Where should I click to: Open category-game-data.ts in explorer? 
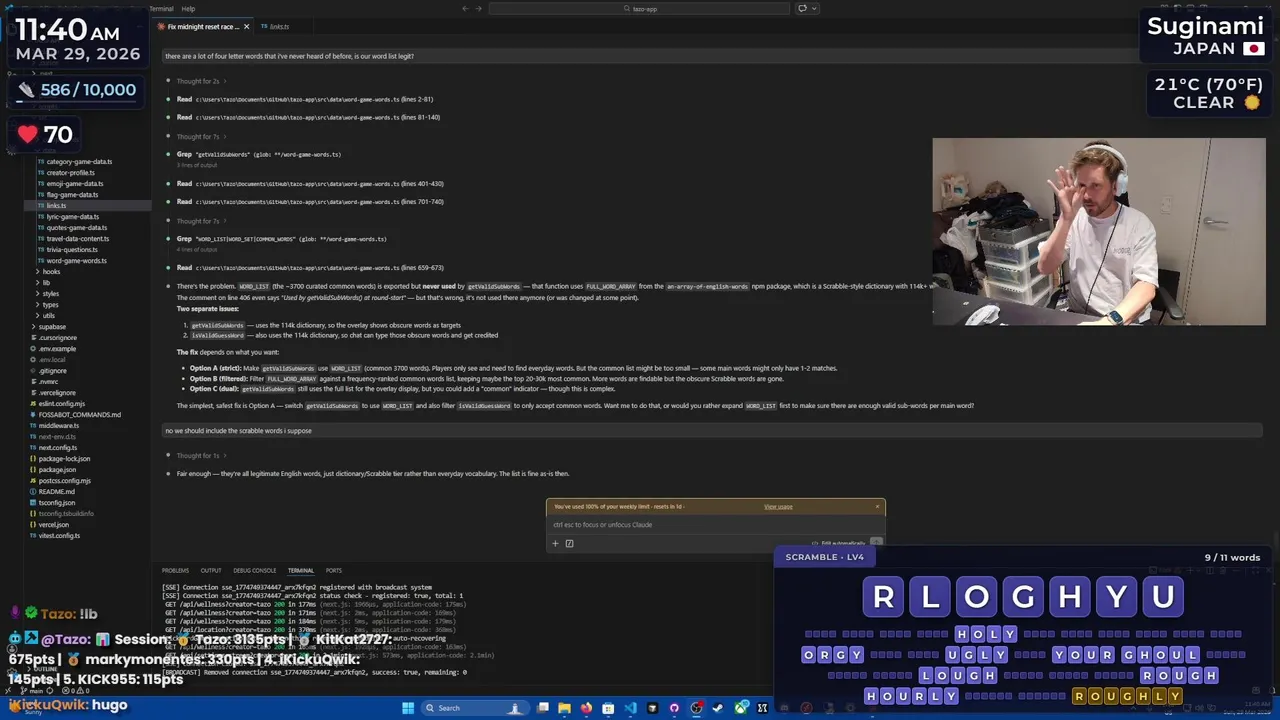tap(79, 162)
